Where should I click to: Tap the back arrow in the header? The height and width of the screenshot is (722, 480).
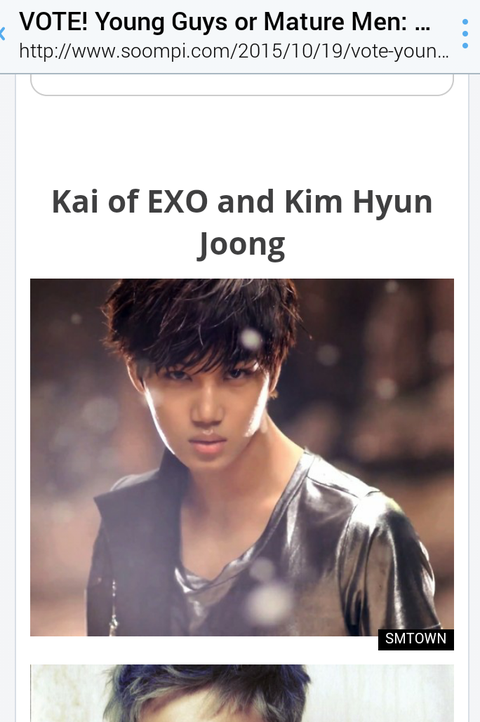[x=2, y=34]
